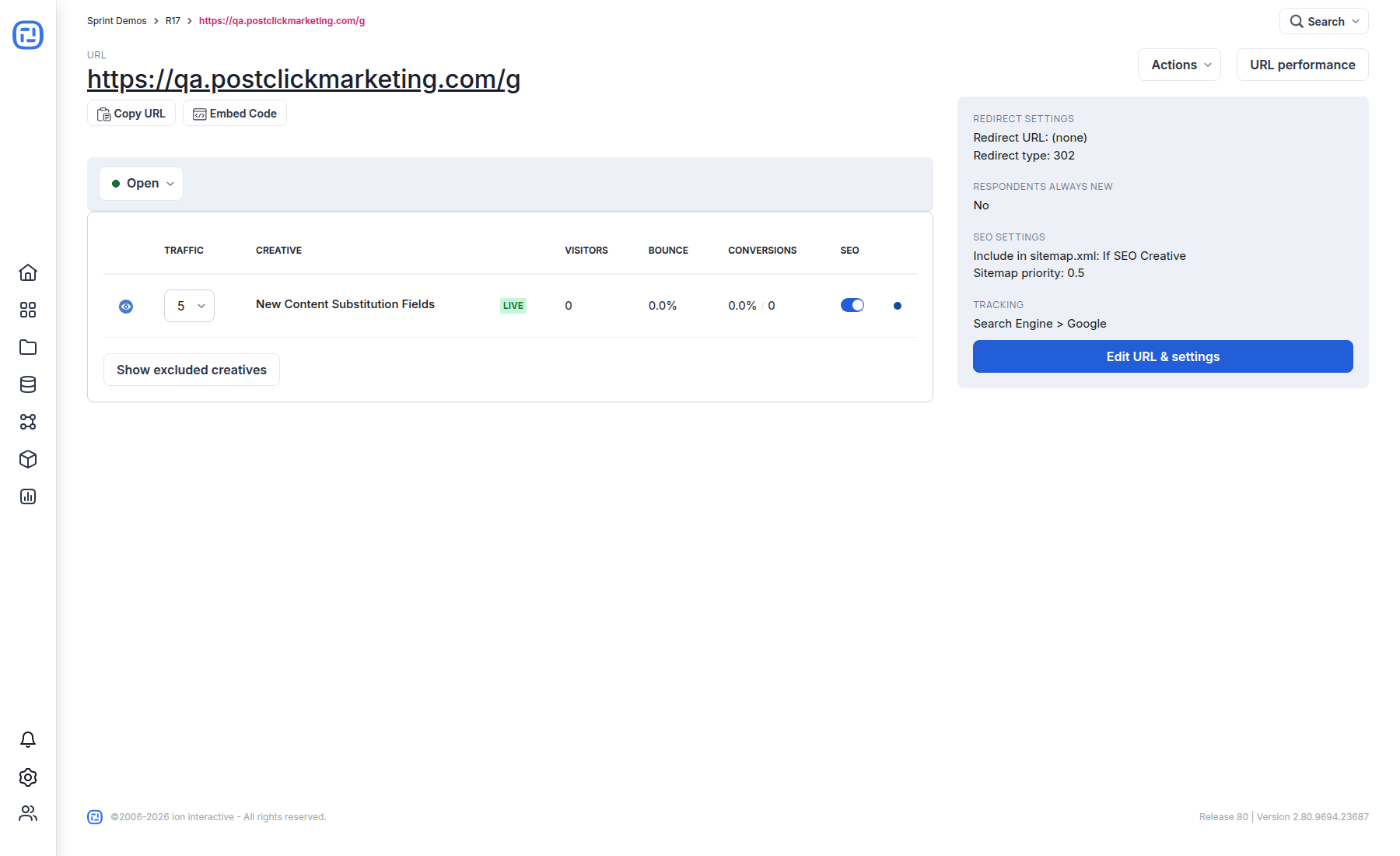
Task: Toggle SEO switch for the creative
Action: [x=852, y=305]
